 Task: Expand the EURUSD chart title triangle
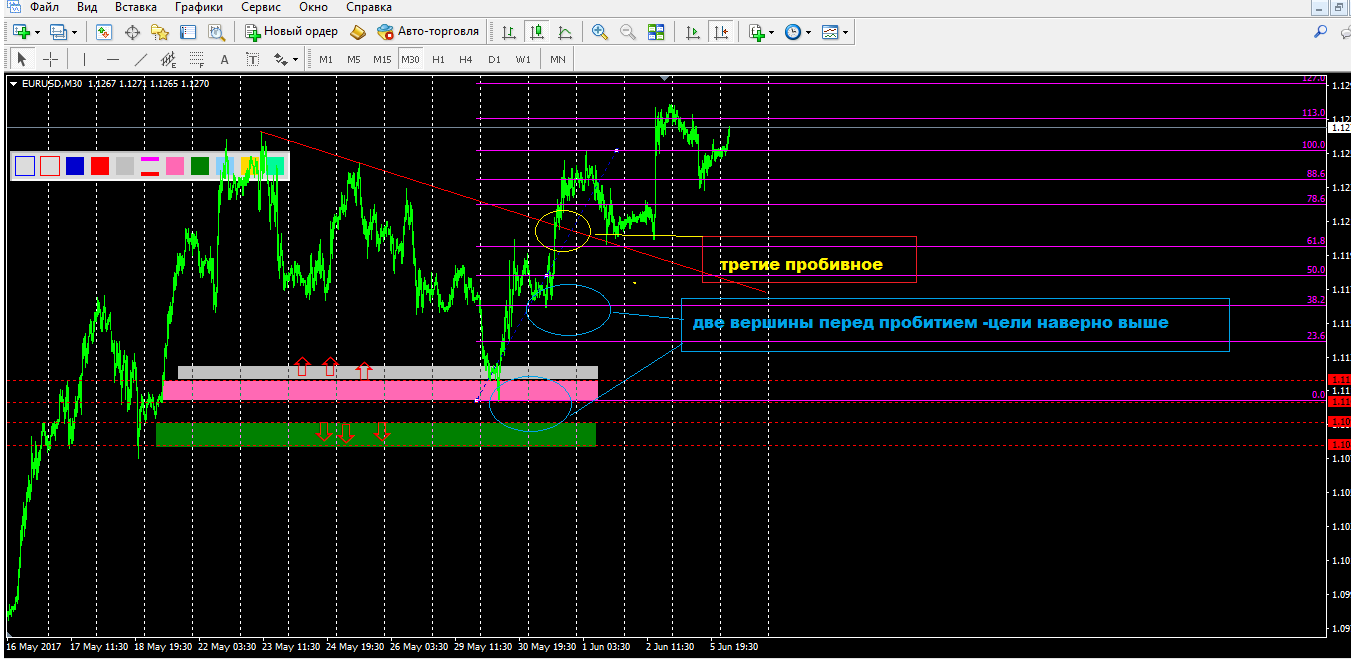pos(13,84)
